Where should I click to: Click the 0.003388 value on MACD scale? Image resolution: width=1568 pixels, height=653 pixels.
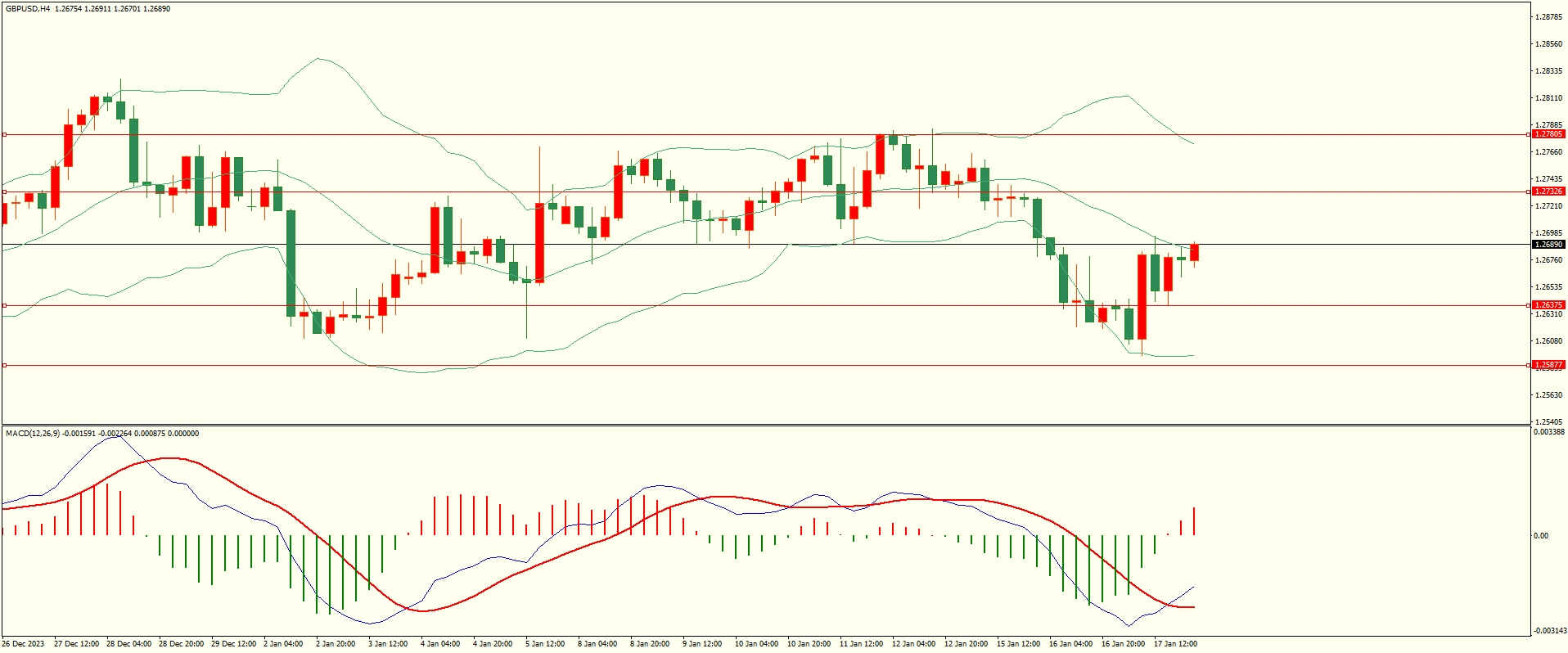pos(1549,432)
